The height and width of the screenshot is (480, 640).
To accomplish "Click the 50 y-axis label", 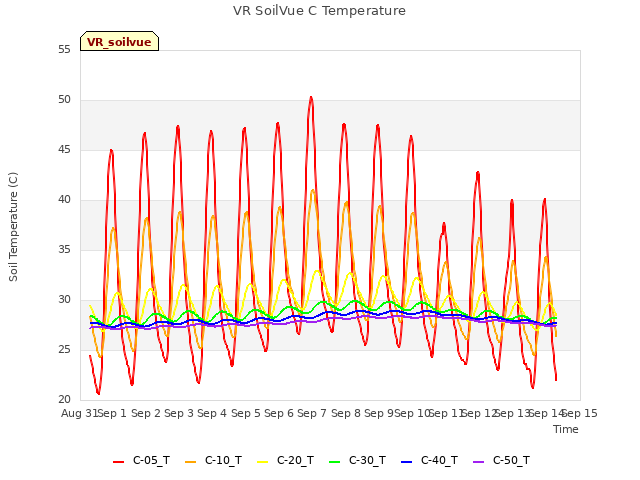I will [64, 100].
